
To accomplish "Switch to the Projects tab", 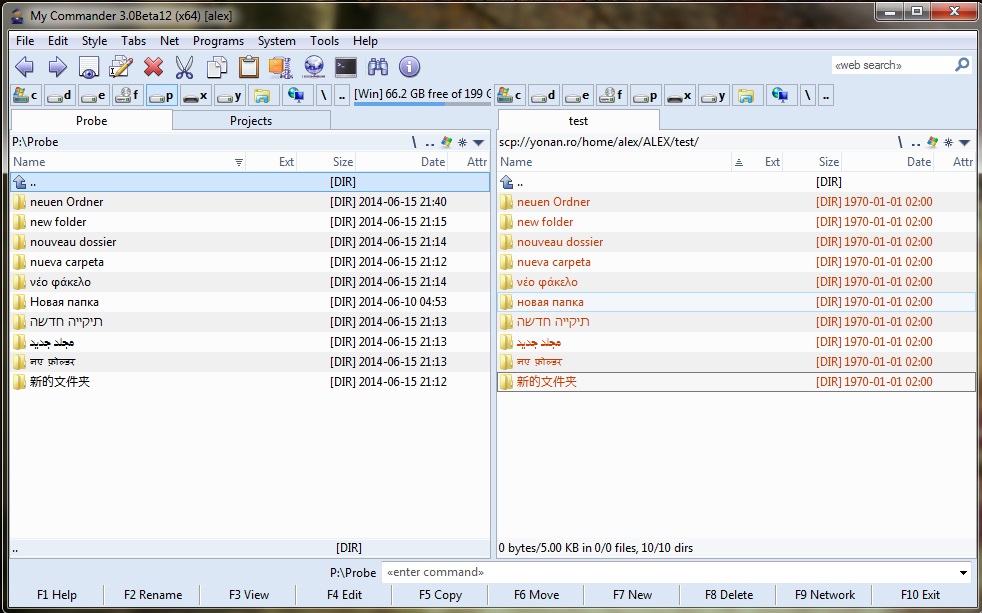I will (251, 120).
